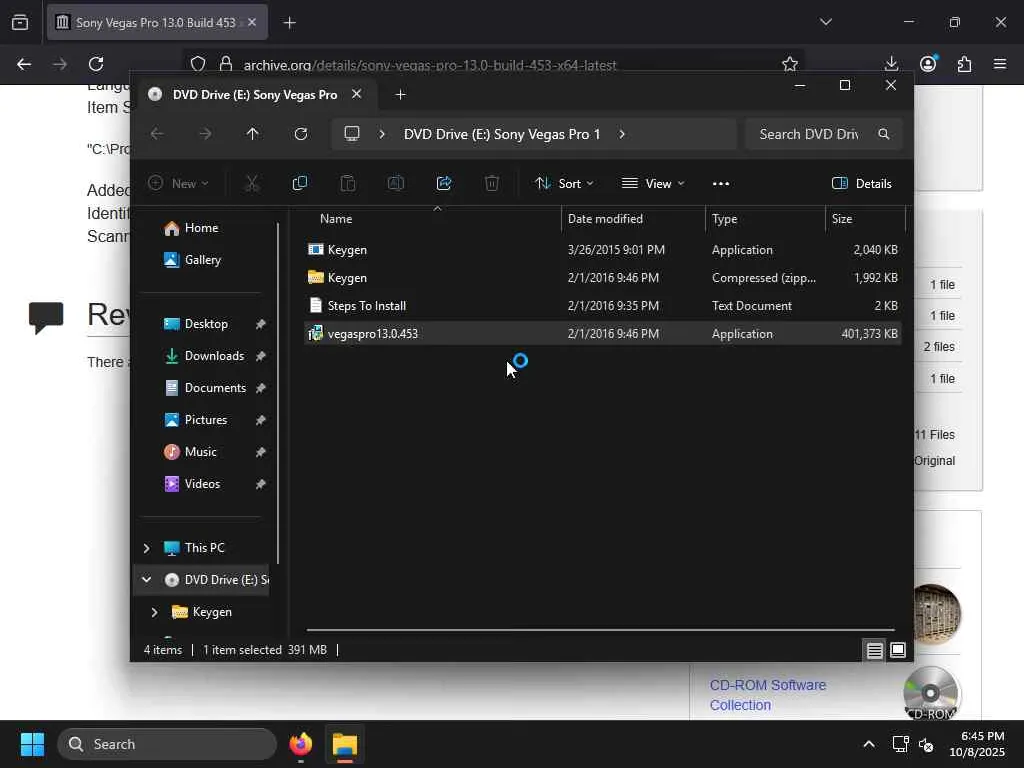The height and width of the screenshot is (768, 1024).
Task: Select the DVD Drive (E:) Explorer tab
Action: 255,95
